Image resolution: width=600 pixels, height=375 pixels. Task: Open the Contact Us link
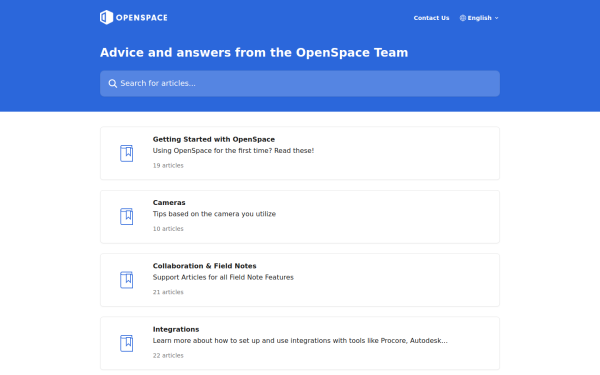tap(431, 18)
